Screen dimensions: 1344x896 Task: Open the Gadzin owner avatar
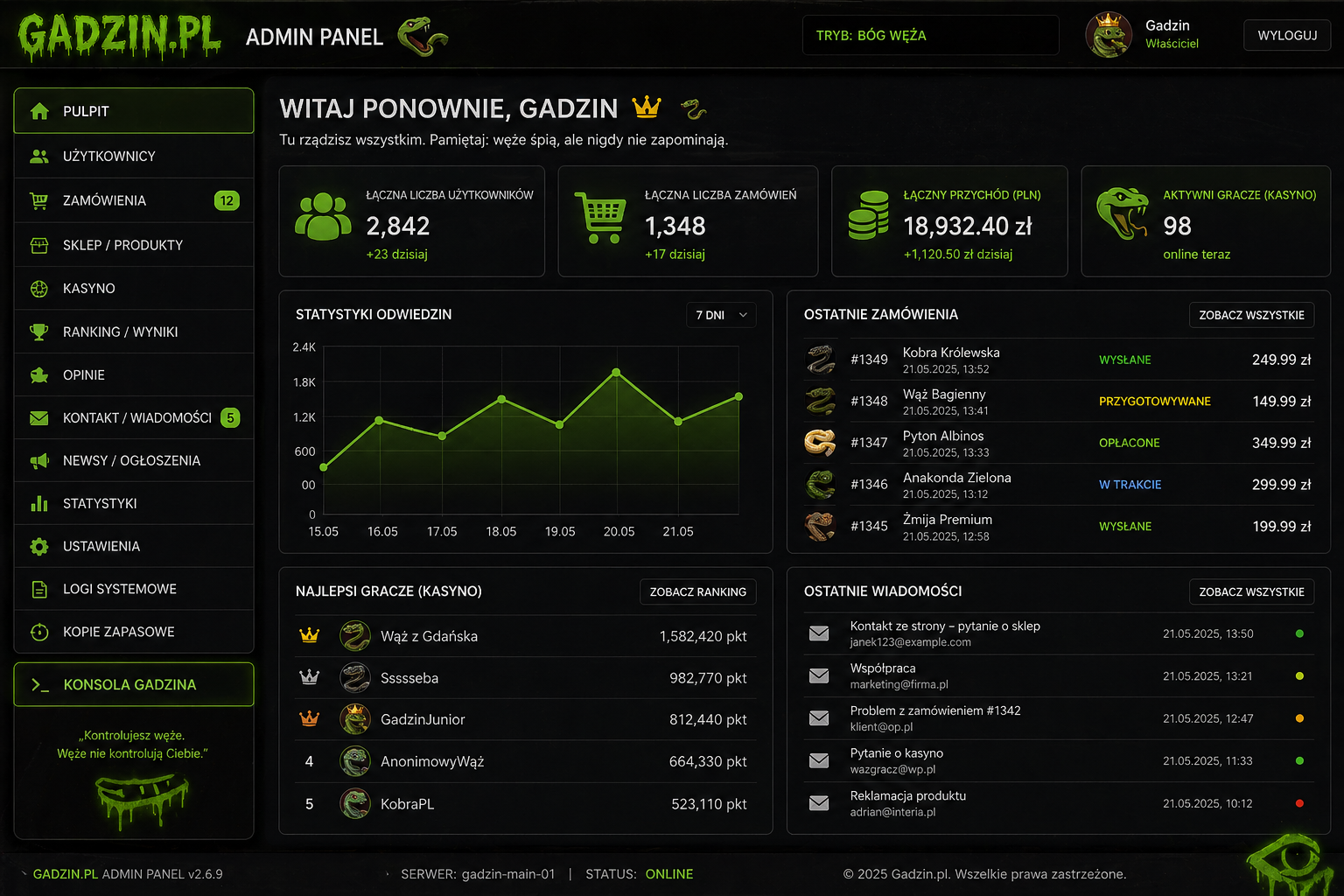click(1109, 35)
